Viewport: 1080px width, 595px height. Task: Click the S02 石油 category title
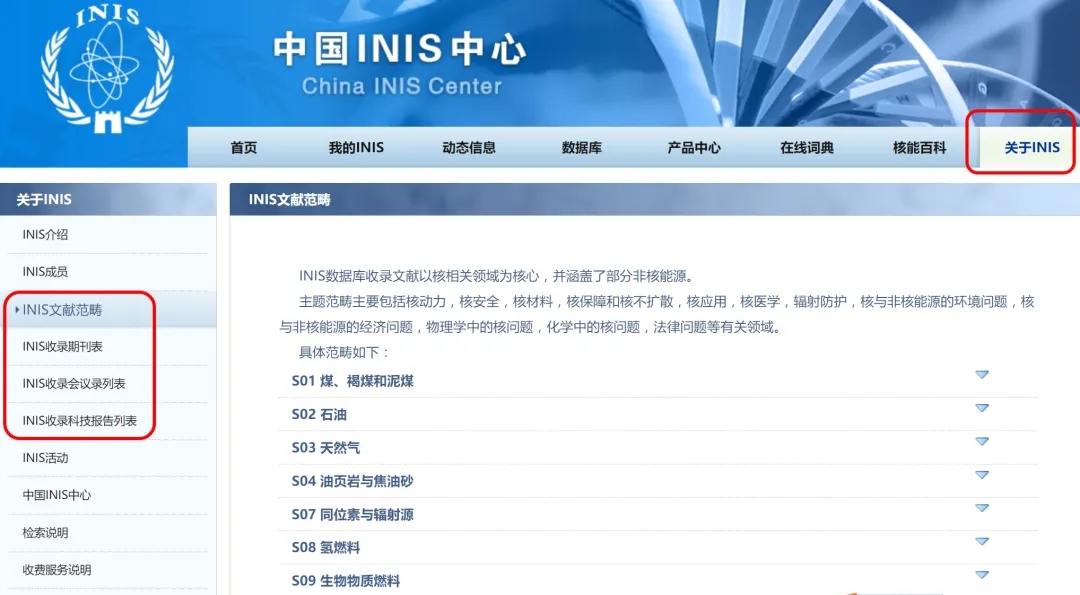tap(319, 415)
